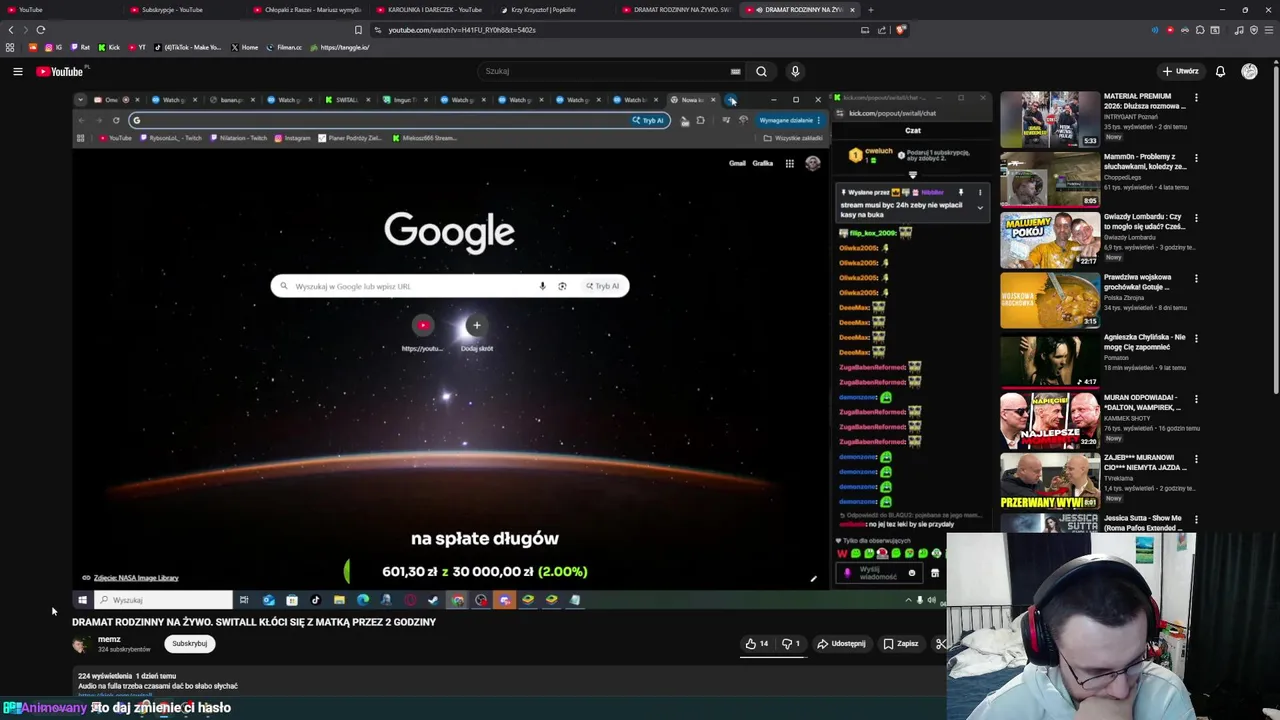The image size is (1280, 720).
Task: Click the YouTube logo in the header
Action: [62, 71]
